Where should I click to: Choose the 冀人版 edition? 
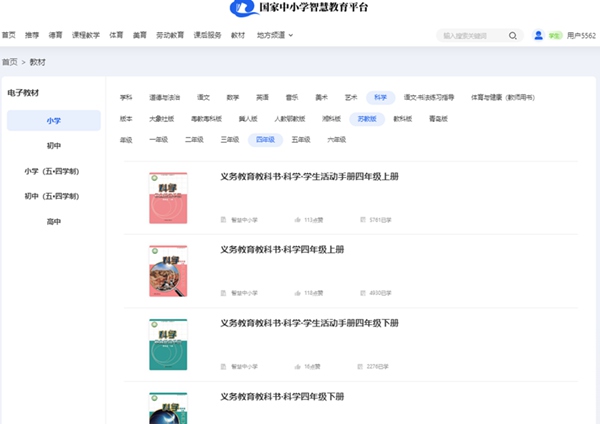click(x=248, y=119)
